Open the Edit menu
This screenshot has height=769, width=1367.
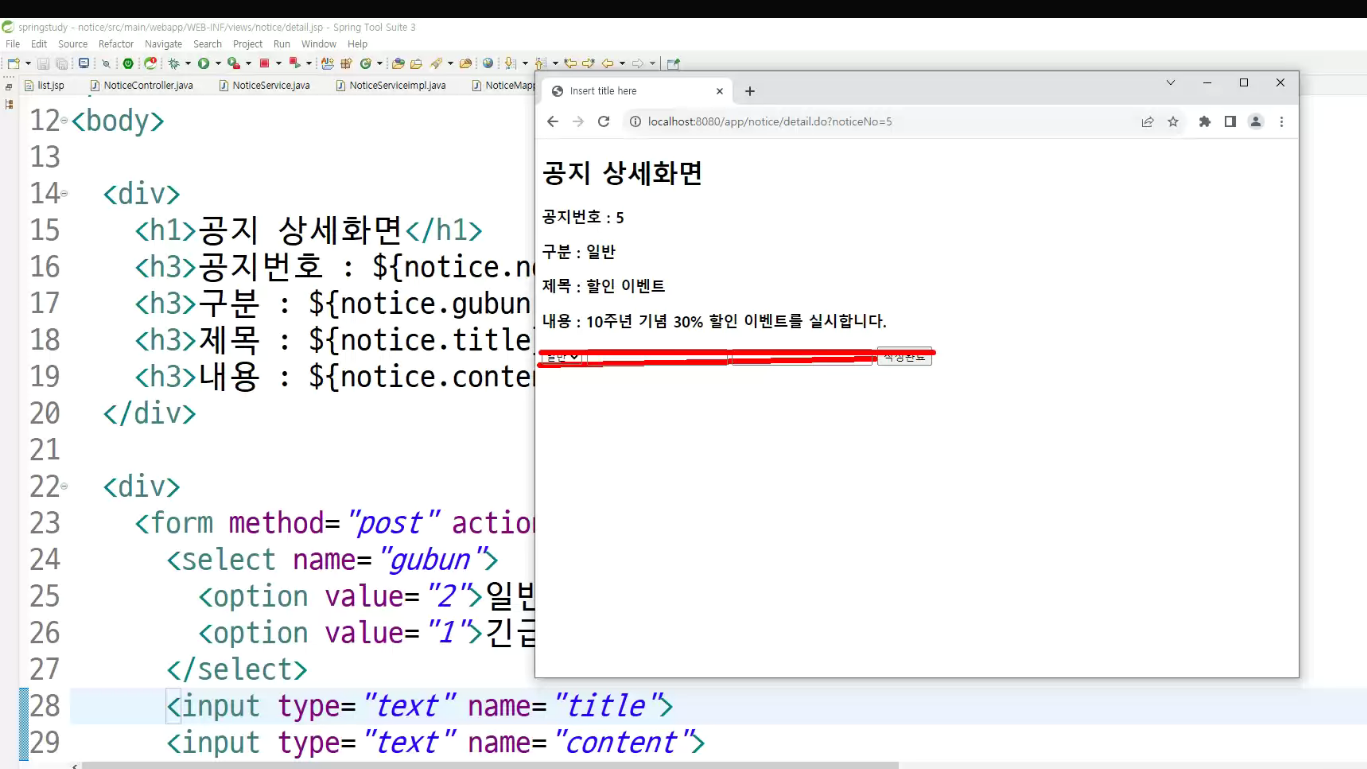tap(39, 44)
